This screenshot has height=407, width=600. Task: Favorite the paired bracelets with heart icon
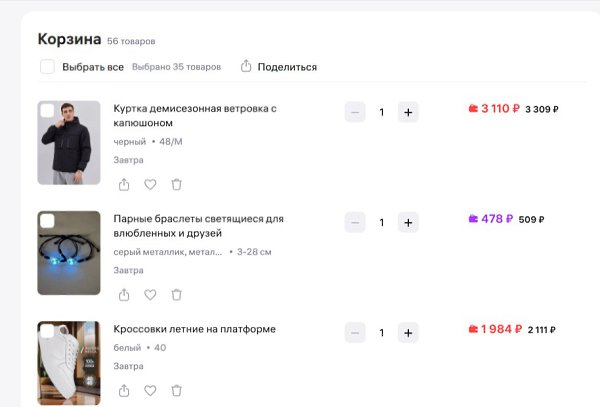(x=150, y=295)
